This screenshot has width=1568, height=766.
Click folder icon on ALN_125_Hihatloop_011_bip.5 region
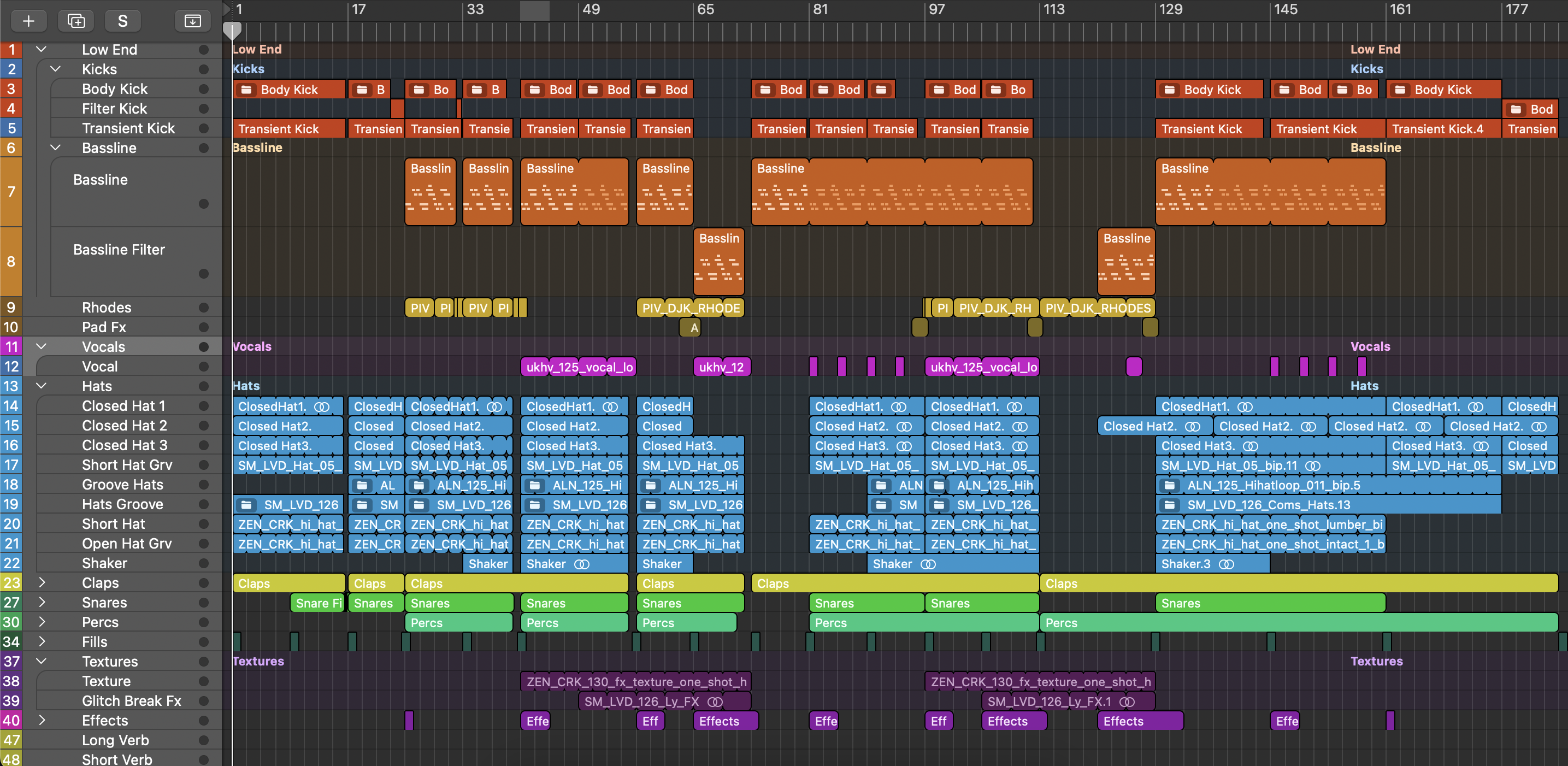1169,485
